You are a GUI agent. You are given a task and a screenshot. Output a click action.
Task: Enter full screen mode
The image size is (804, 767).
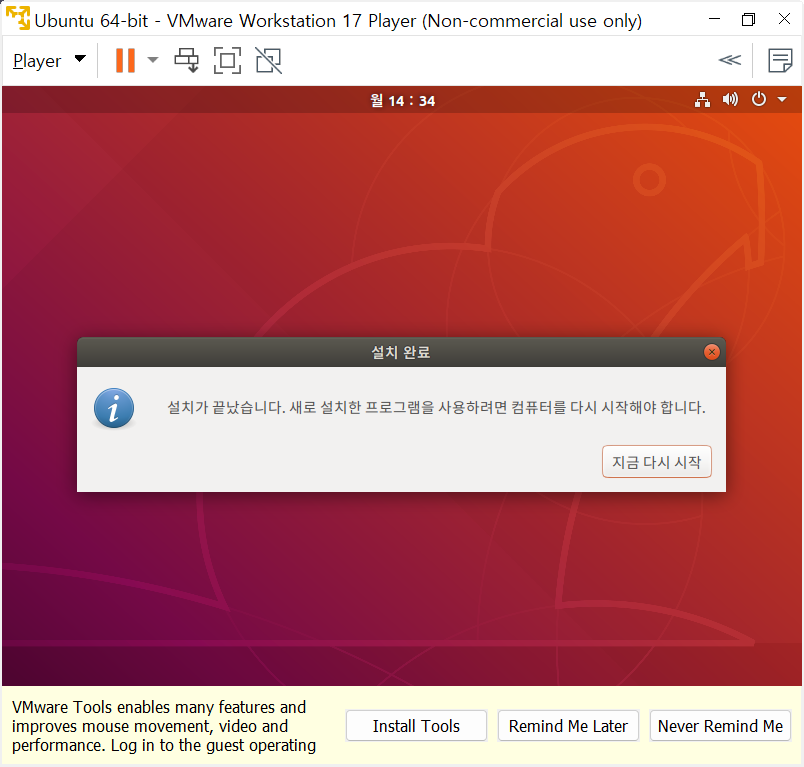tap(227, 60)
